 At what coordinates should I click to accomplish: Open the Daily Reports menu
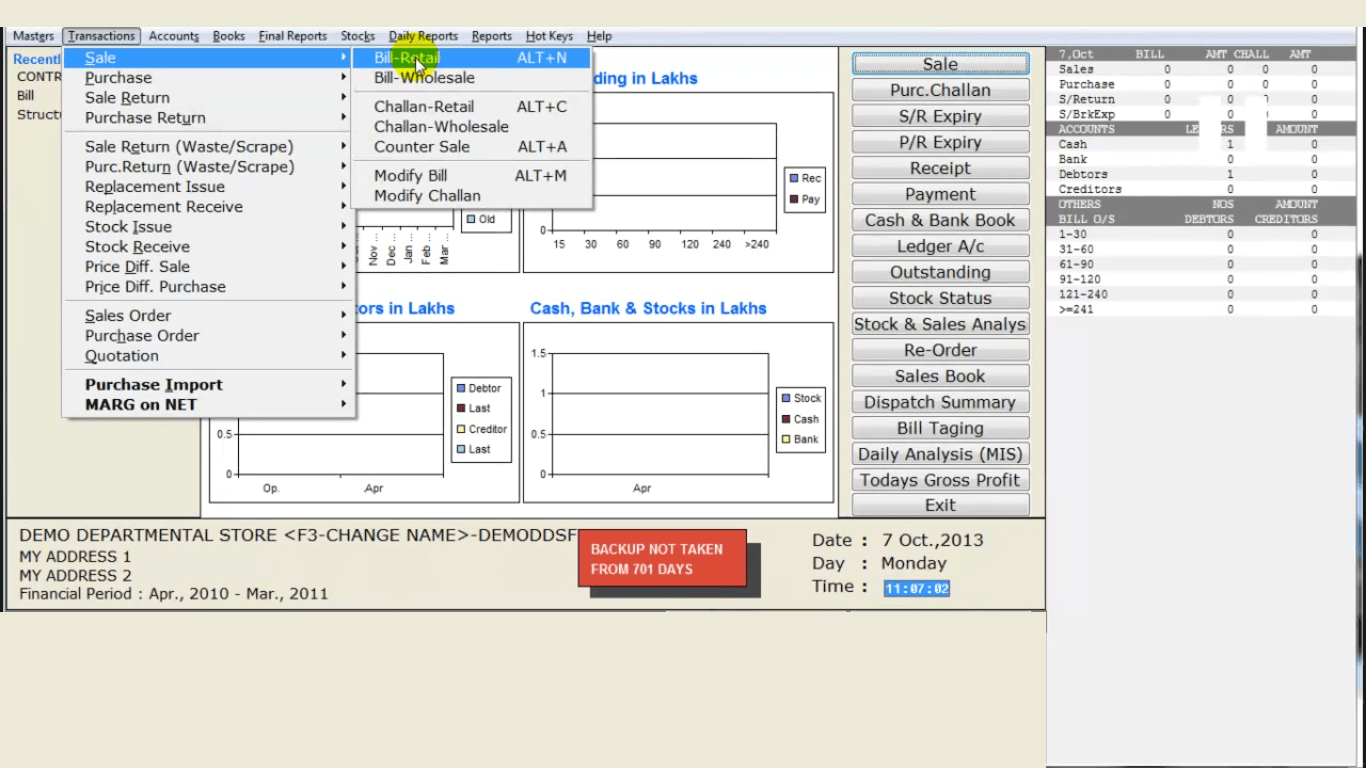click(x=423, y=36)
